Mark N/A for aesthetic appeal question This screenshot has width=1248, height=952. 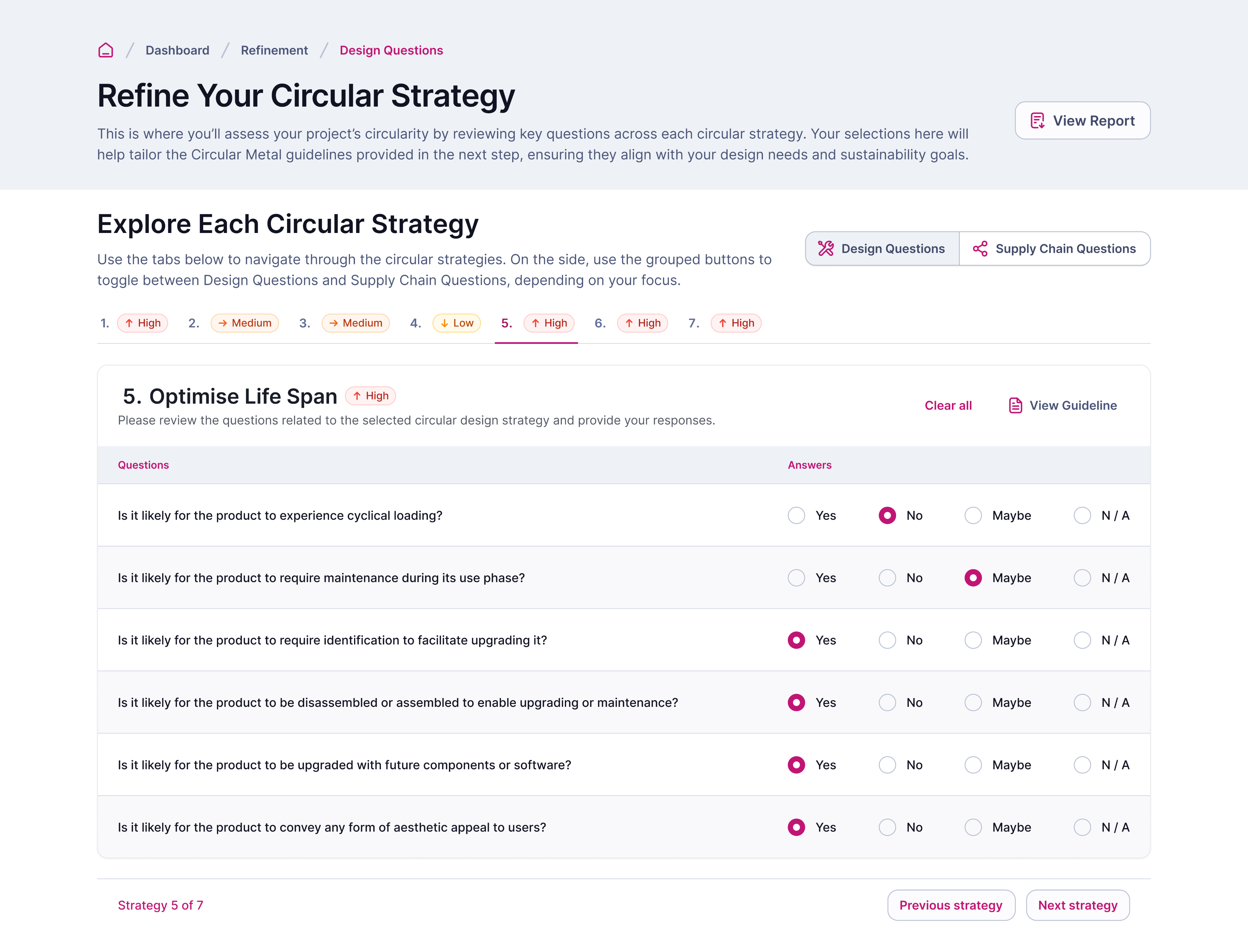pos(1082,827)
